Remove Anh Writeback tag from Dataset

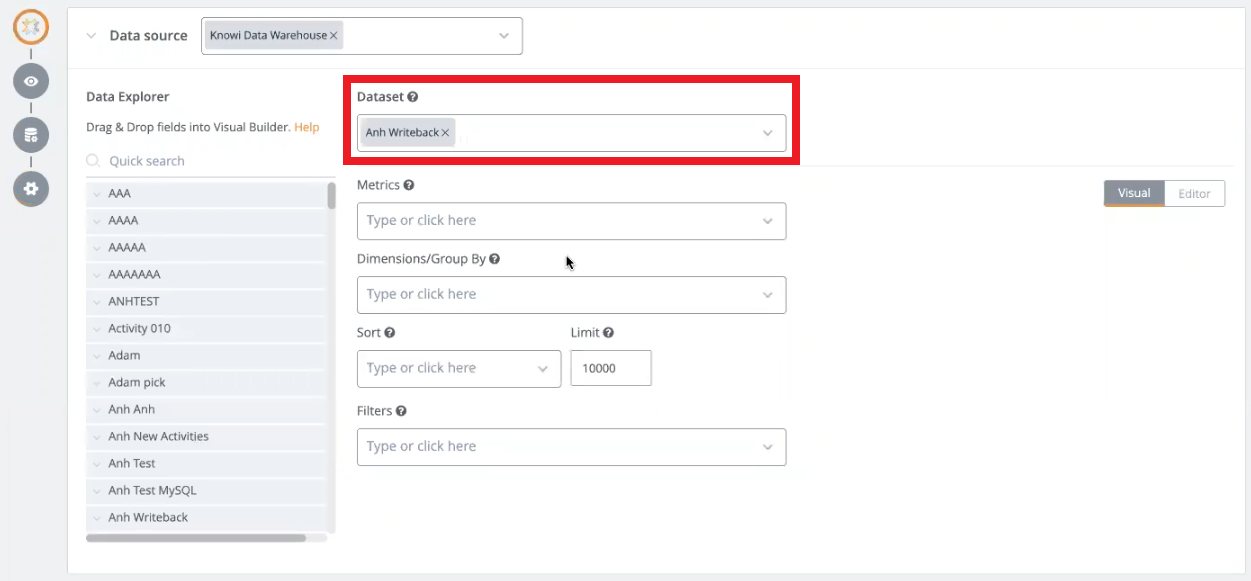coord(446,133)
